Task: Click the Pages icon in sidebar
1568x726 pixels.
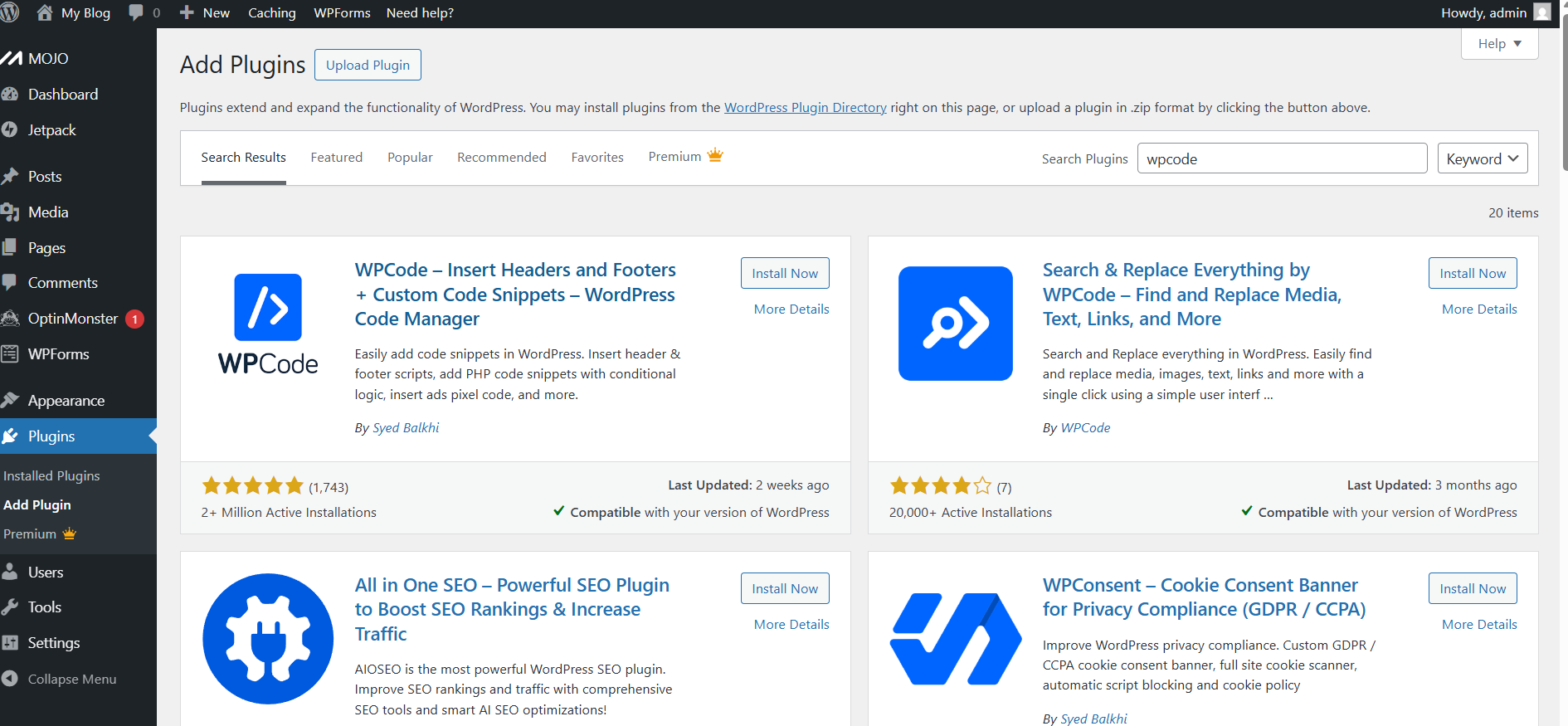Action: tap(10, 247)
